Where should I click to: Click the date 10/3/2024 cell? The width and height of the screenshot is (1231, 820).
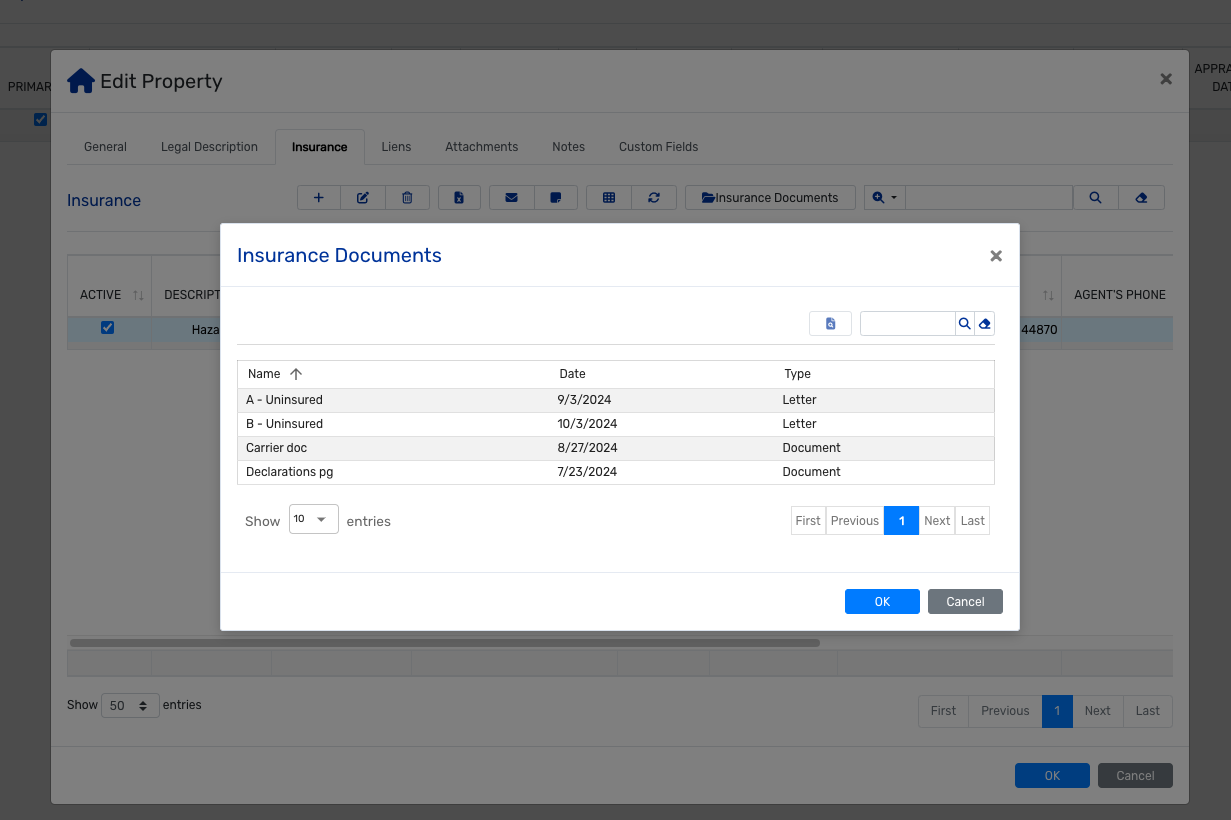click(587, 424)
